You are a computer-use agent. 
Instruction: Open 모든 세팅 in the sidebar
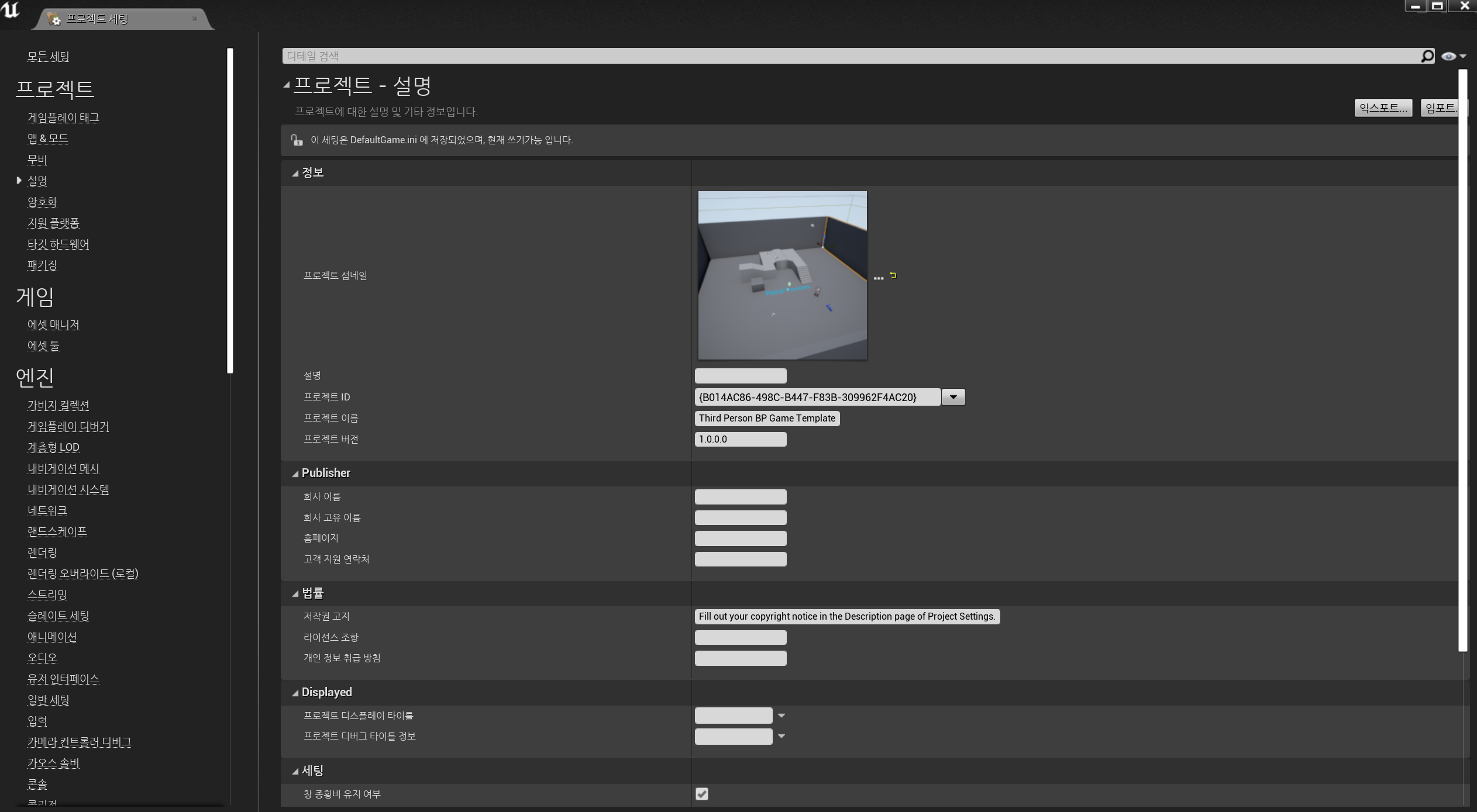[x=48, y=56]
